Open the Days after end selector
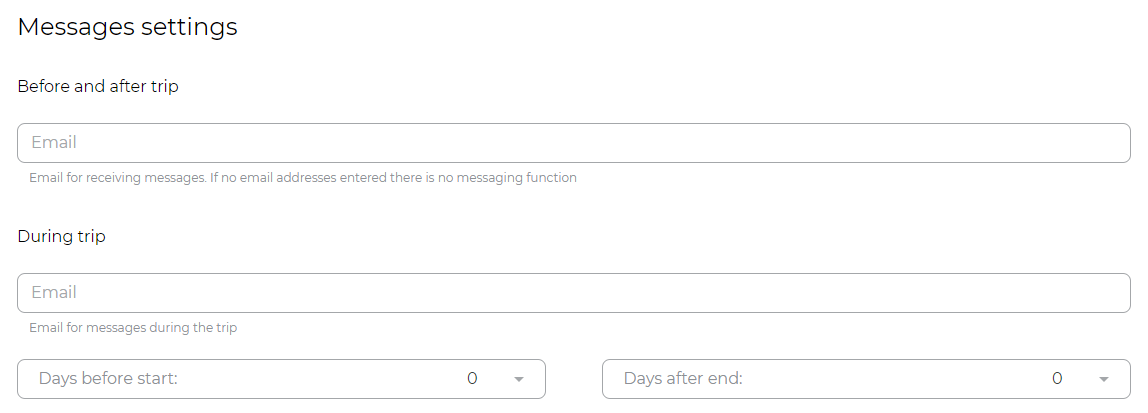The image size is (1148, 413). point(866,379)
